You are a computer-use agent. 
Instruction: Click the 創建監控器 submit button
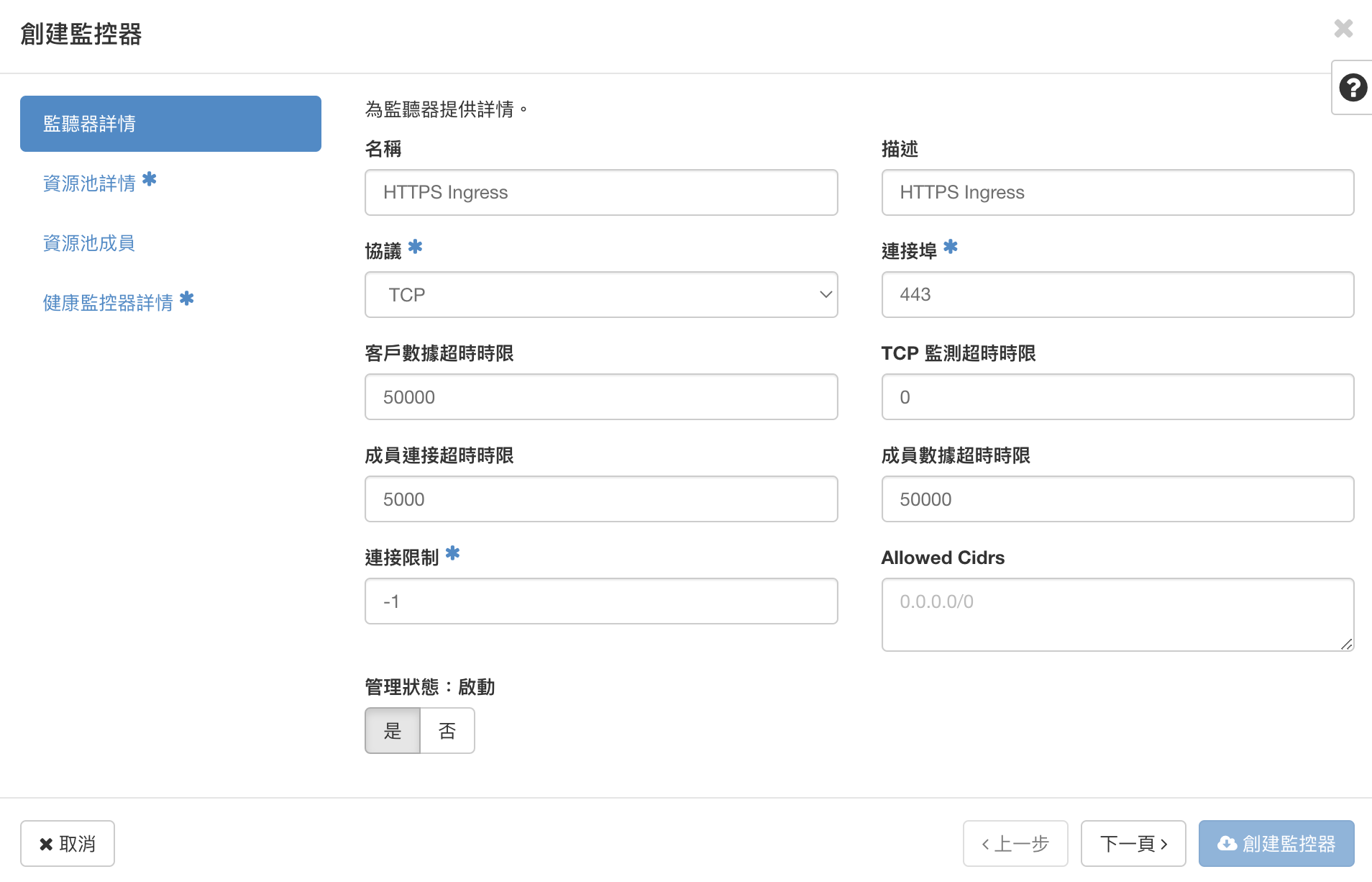pos(1276,843)
